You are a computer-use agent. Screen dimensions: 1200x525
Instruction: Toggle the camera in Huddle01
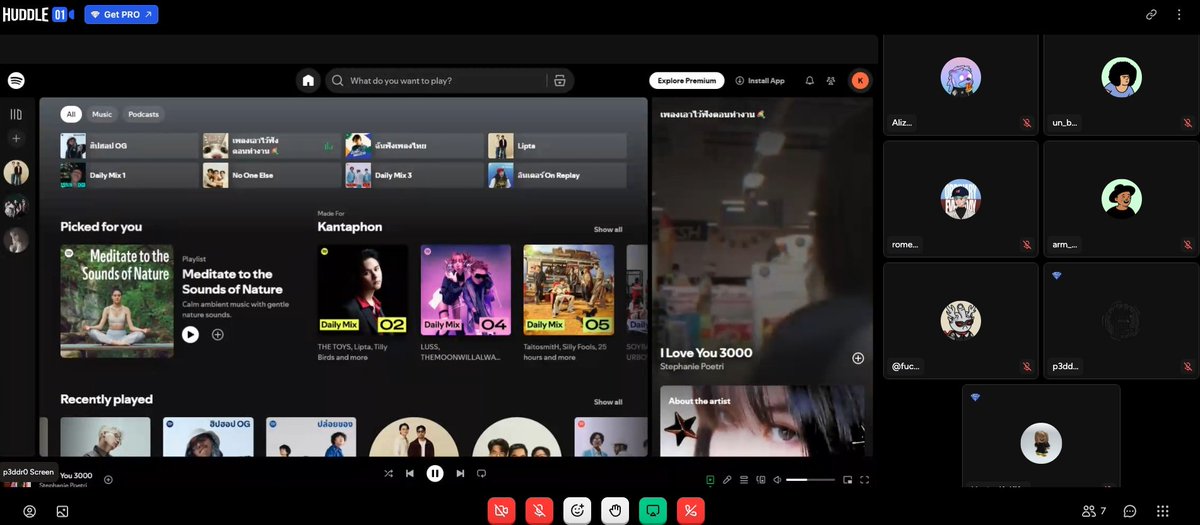click(501, 510)
